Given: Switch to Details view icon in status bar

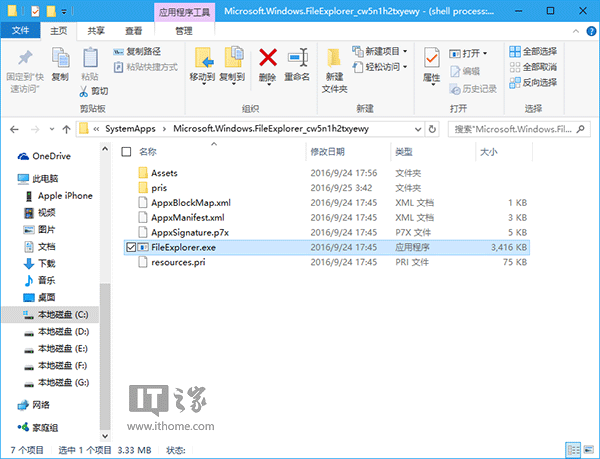Looking at the screenshot, I should 573,450.
